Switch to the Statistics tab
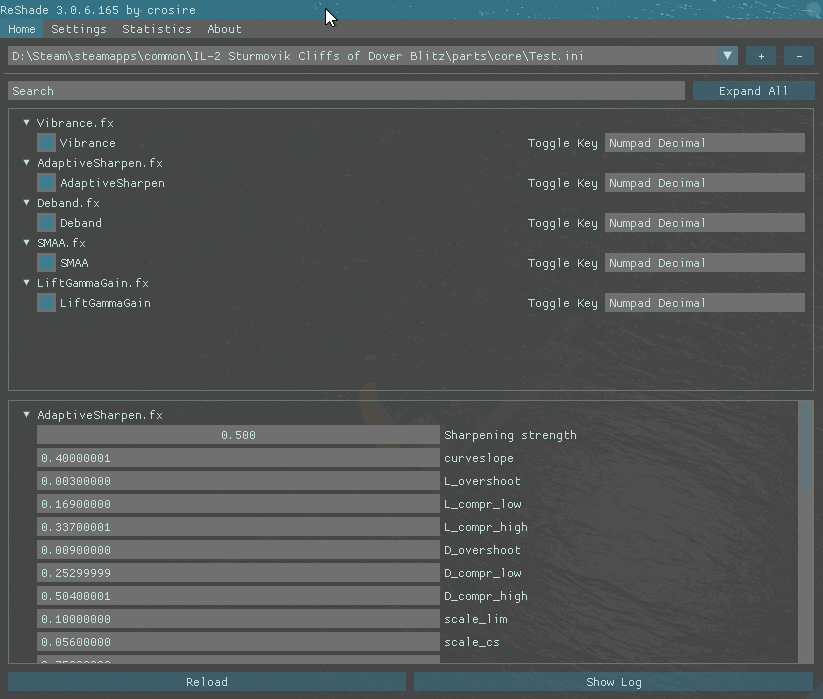 (157, 29)
